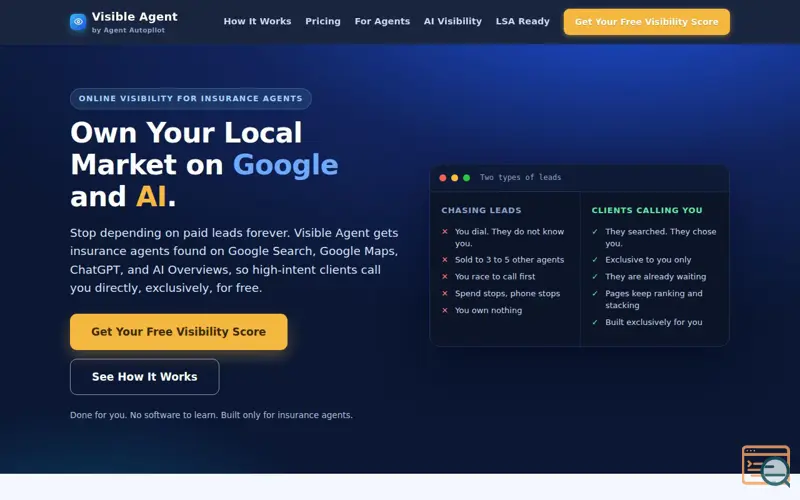The height and width of the screenshot is (500, 800).
Task: Click the checkmark beside 'They searched. They chose you.'
Action: (595, 232)
